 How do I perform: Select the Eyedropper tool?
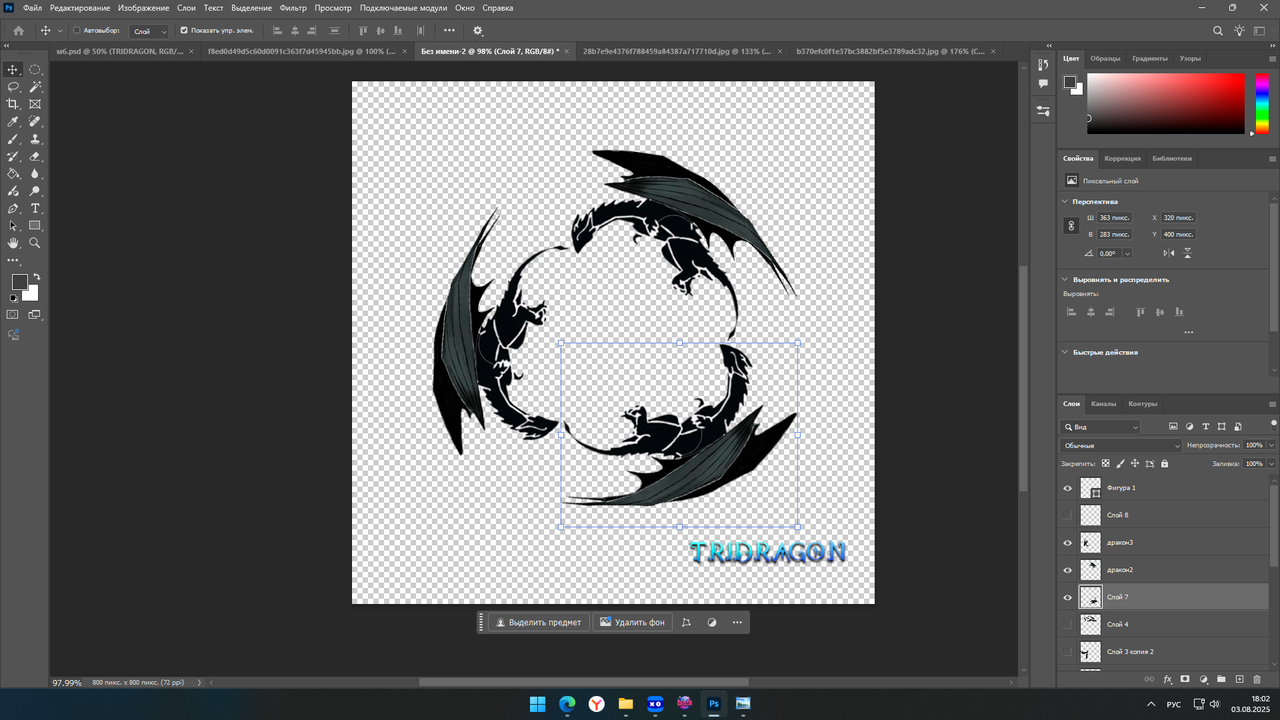(x=13, y=122)
